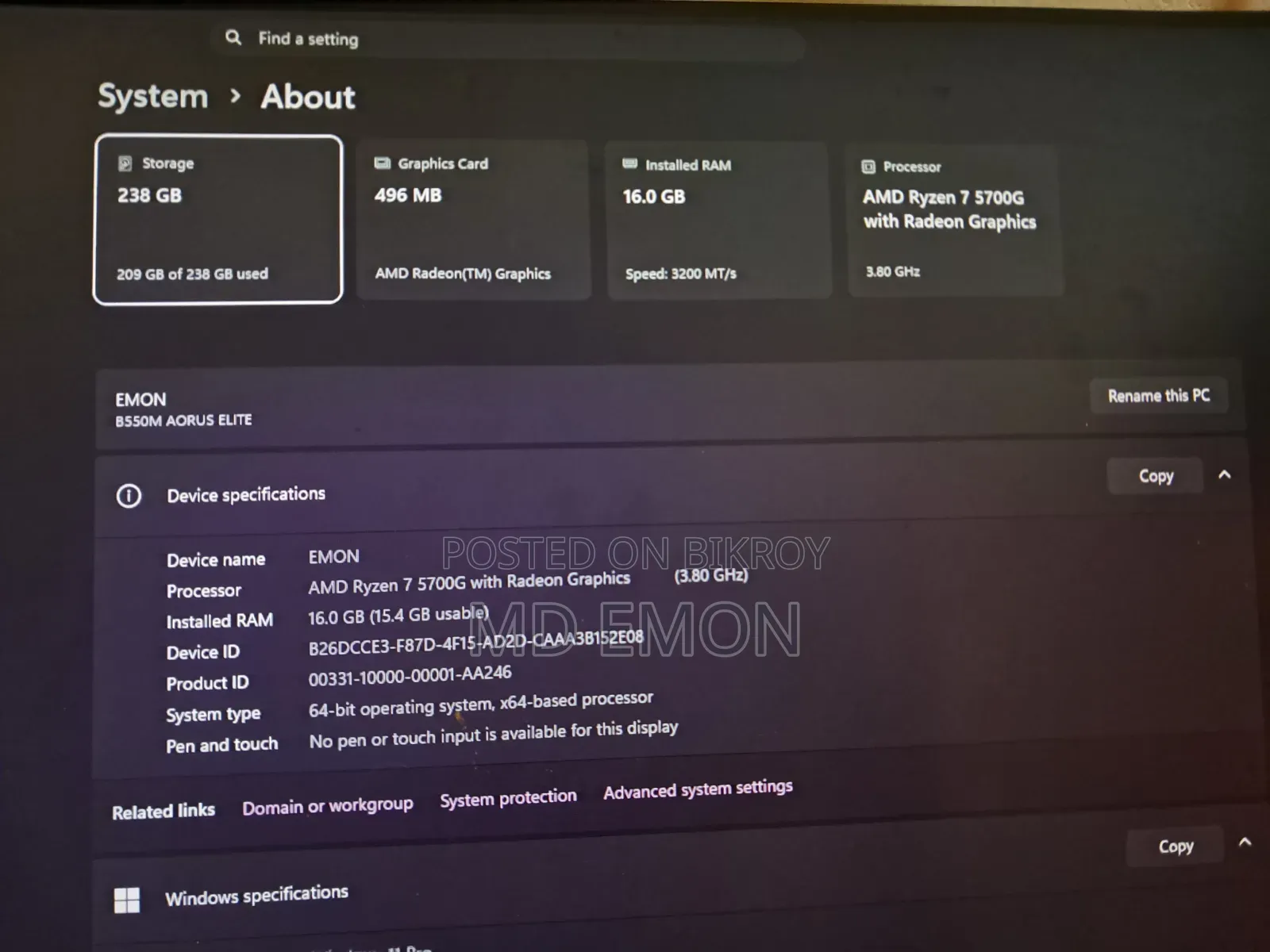The width and height of the screenshot is (1270, 952).
Task: Click the Windows logo icon
Action: (127, 900)
